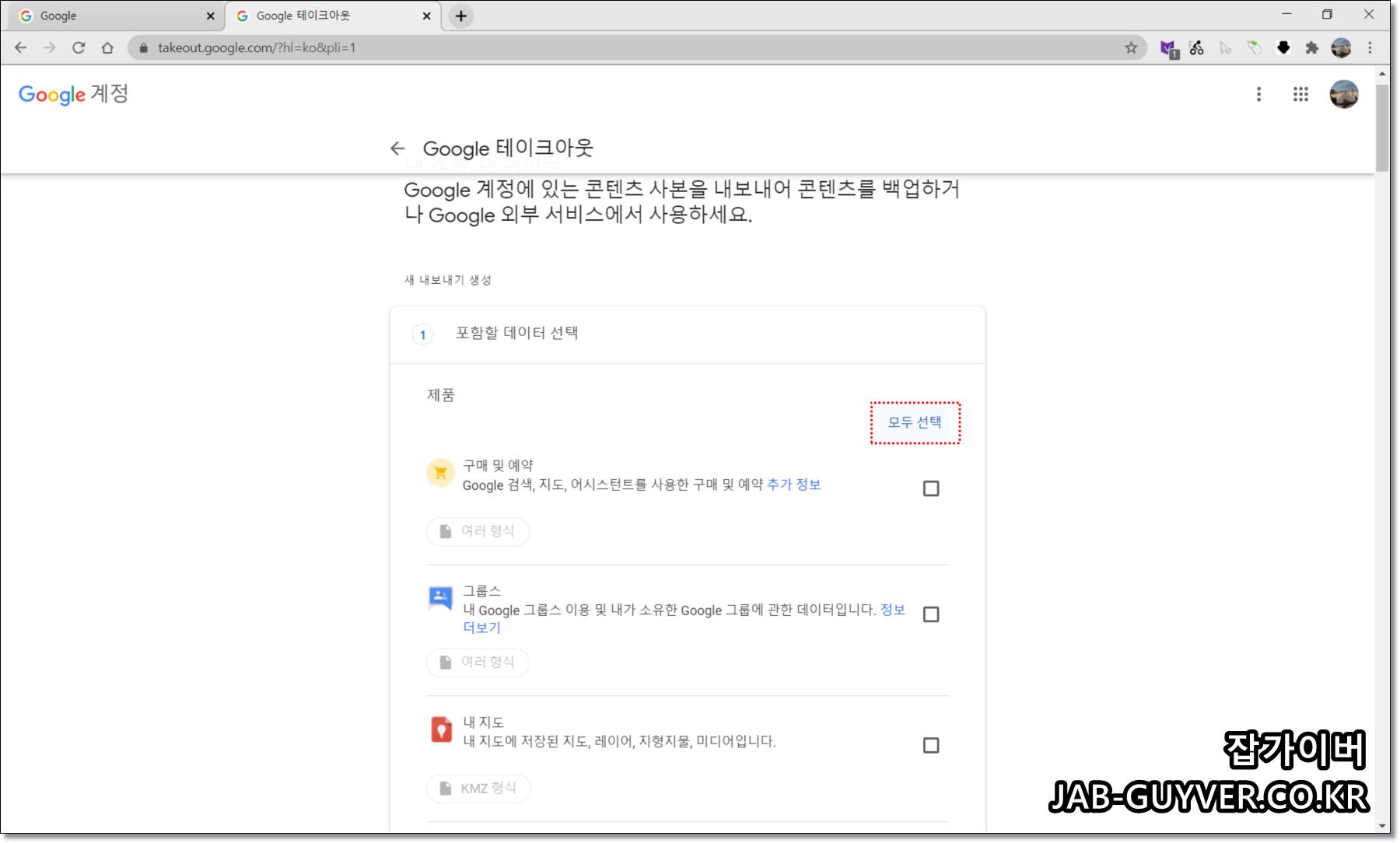Click the 내 지도 title text
Image resolution: width=1400 pixels, height=843 pixels.
(484, 722)
